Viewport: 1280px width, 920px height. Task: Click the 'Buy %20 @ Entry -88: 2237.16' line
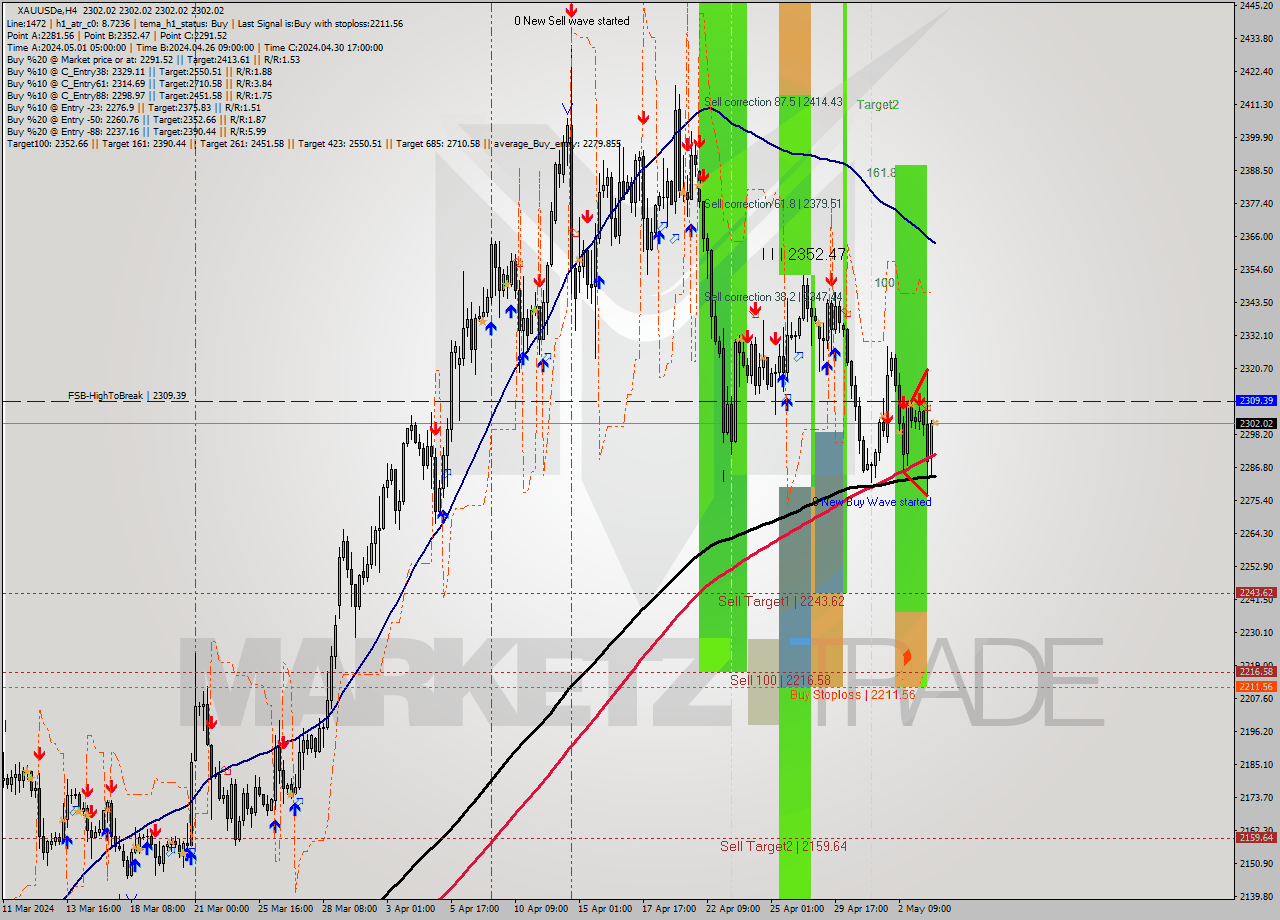click(136, 131)
